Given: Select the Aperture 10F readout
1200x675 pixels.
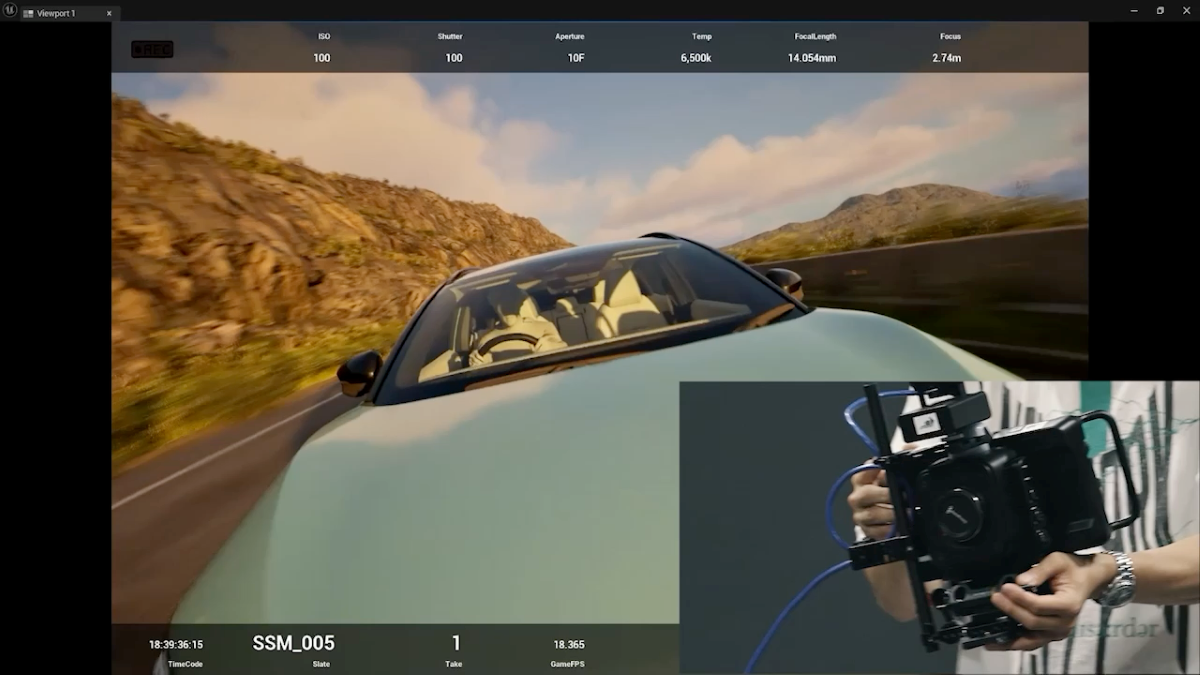Looking at the screenshot, I should click(575, 58).
